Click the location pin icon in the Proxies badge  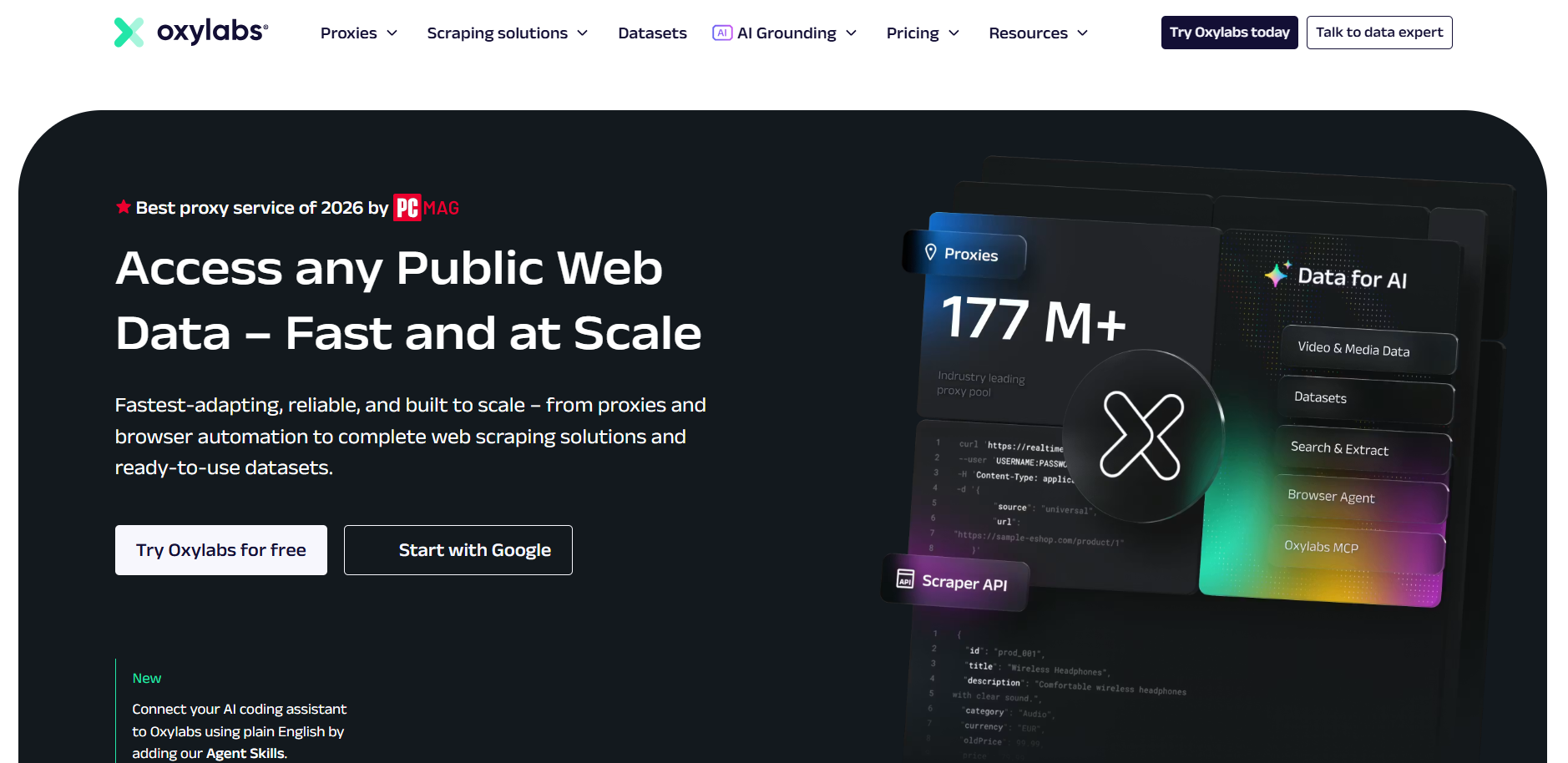click(x=931, y=252)
